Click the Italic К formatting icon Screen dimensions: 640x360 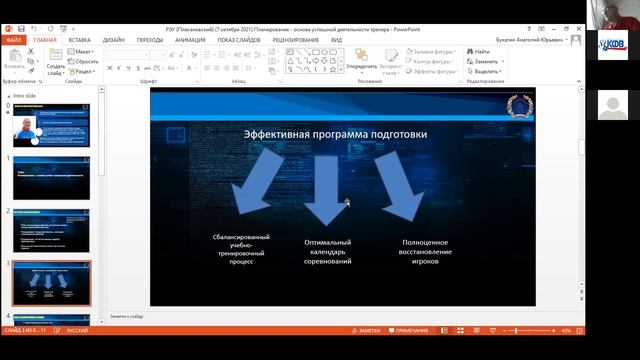pos(119,68)
